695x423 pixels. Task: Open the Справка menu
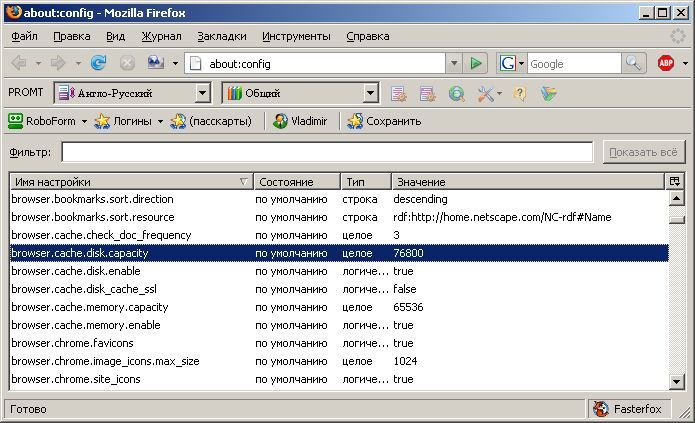tap(367, 36)
